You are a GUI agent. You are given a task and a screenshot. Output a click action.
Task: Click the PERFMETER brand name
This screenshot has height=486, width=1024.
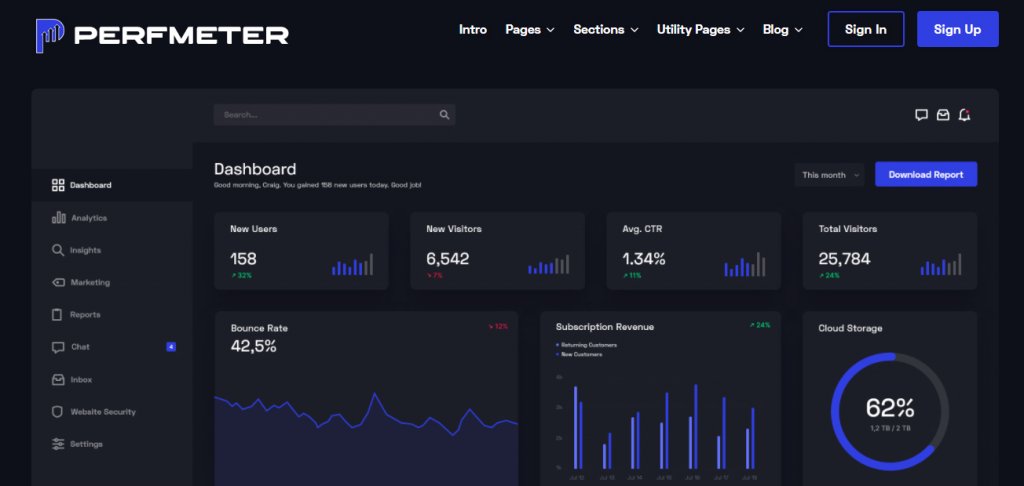tap(182, 35)
